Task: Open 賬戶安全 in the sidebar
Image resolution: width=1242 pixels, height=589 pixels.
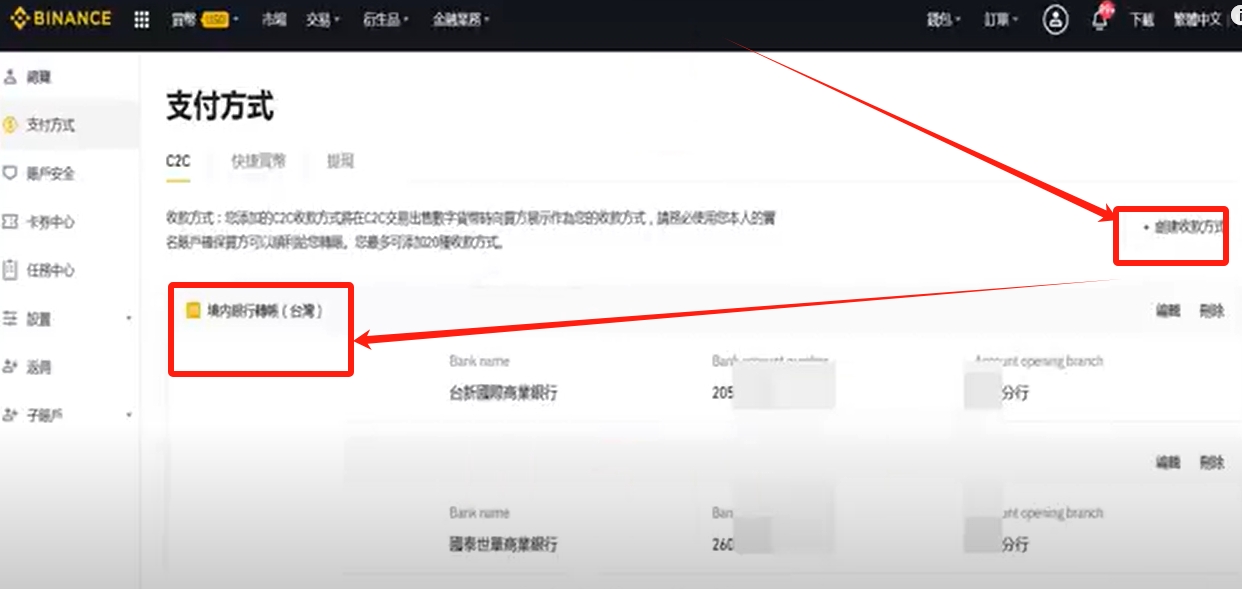Action: tap(51, 174)
